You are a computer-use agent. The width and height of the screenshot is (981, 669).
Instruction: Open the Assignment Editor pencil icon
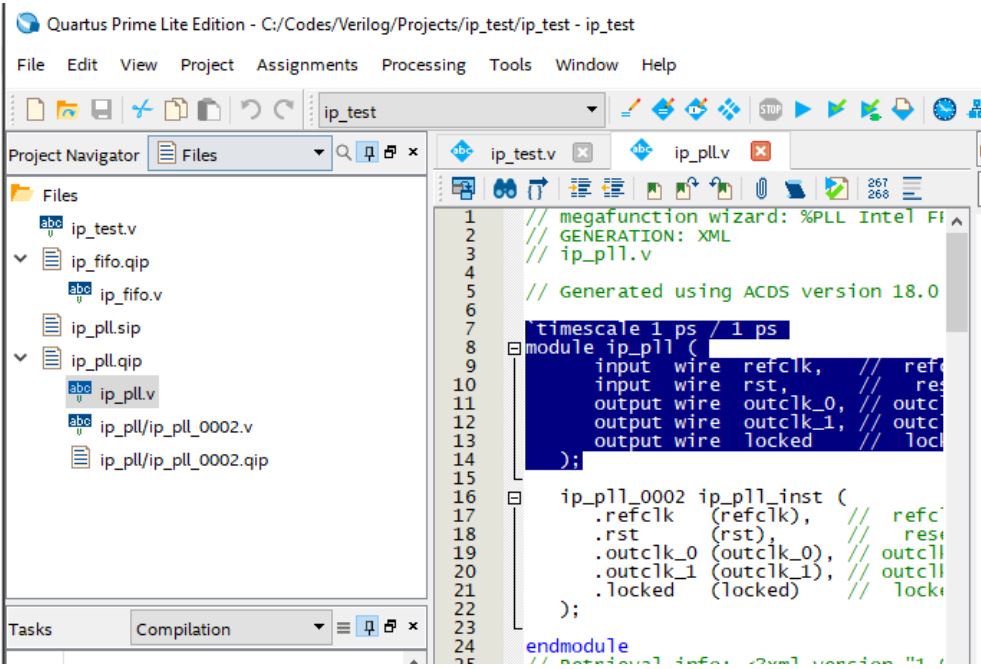click(630, 110)
